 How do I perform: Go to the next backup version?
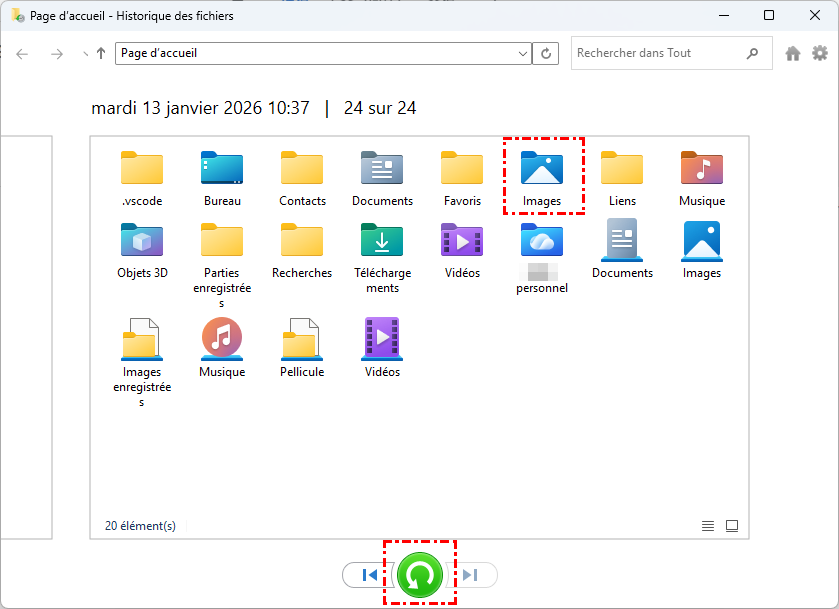coord(471,575)
